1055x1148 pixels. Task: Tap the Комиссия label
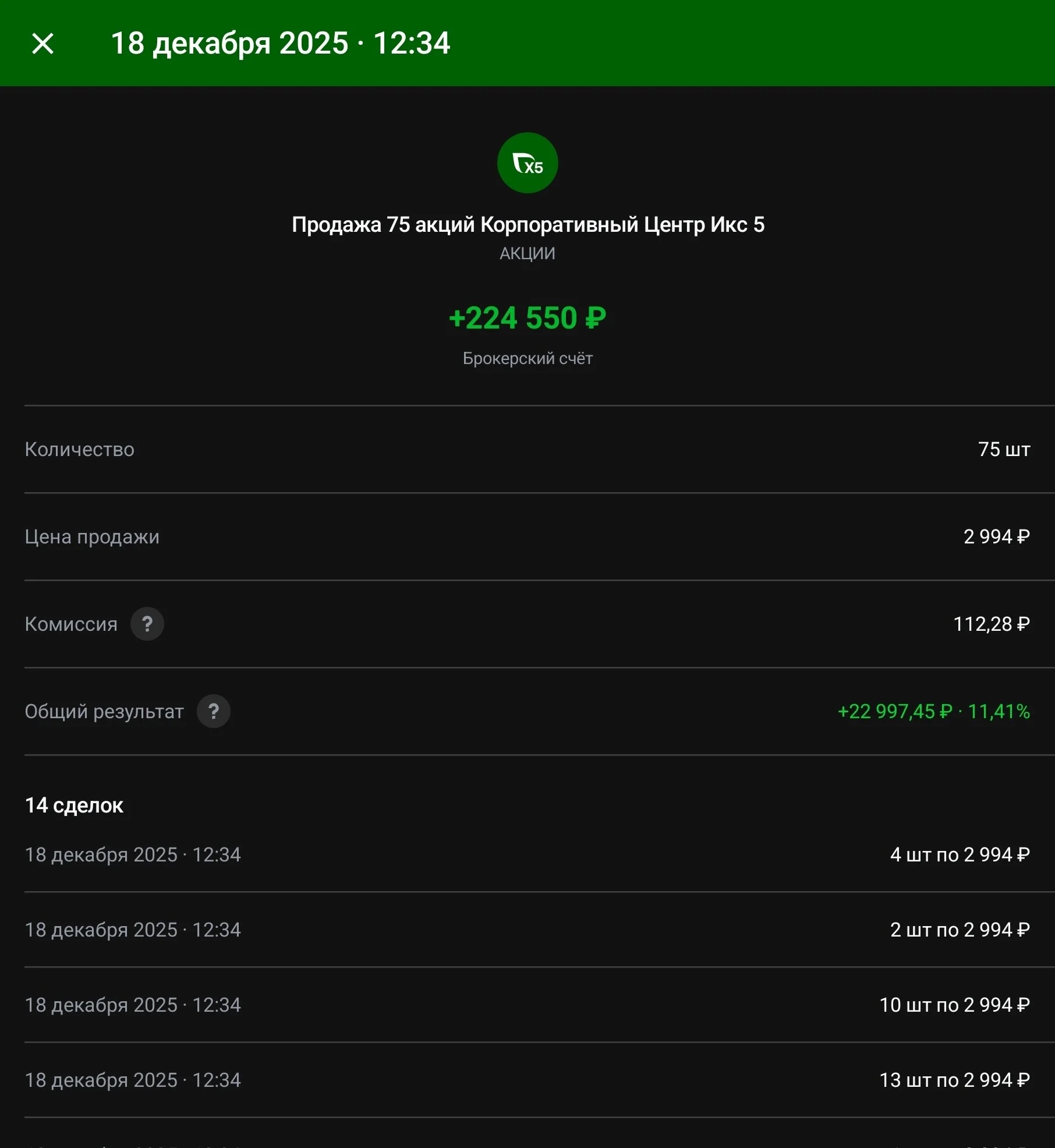pos(71,624)
